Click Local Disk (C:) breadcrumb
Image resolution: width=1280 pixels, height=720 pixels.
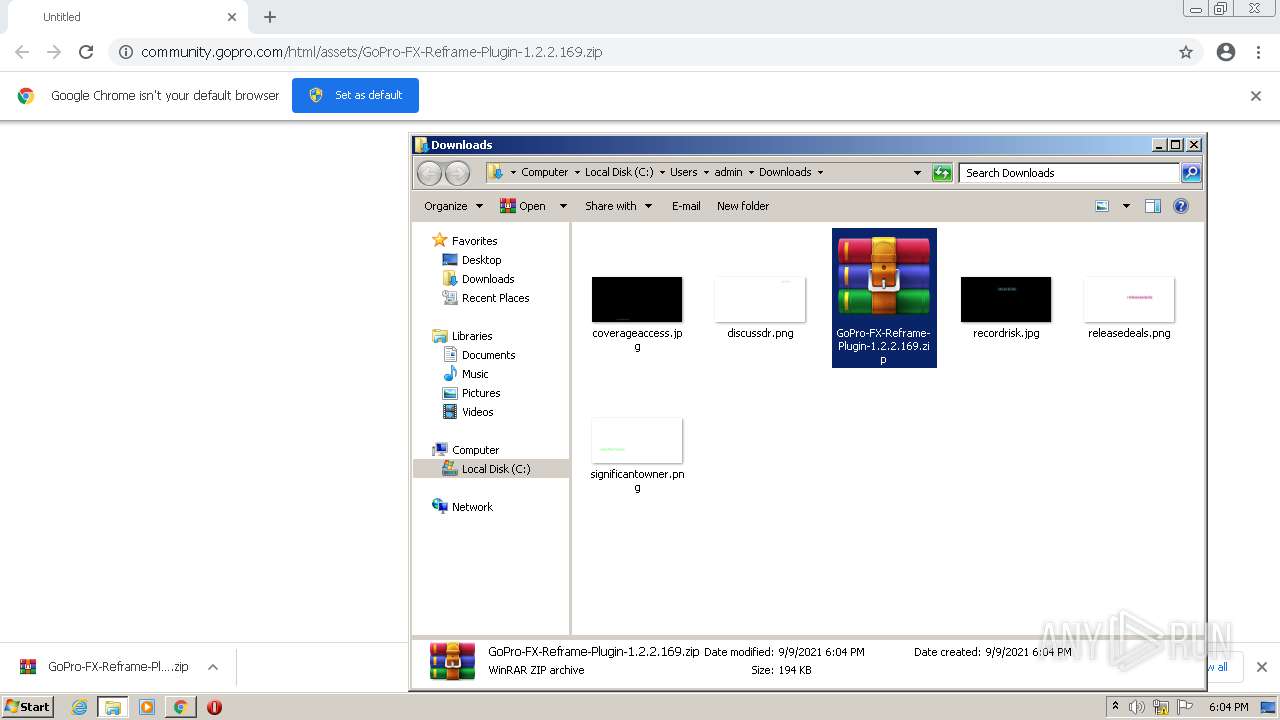coord(619,172)
